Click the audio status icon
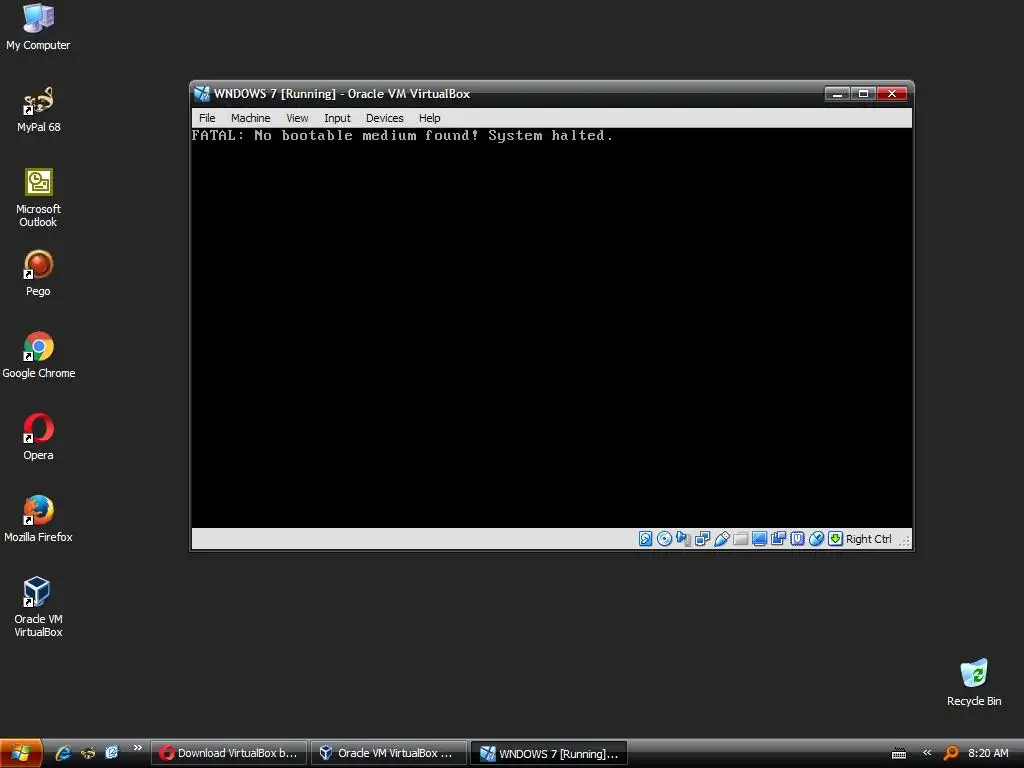The width and height of the screenshot is (1024, 768). [683, 539]
